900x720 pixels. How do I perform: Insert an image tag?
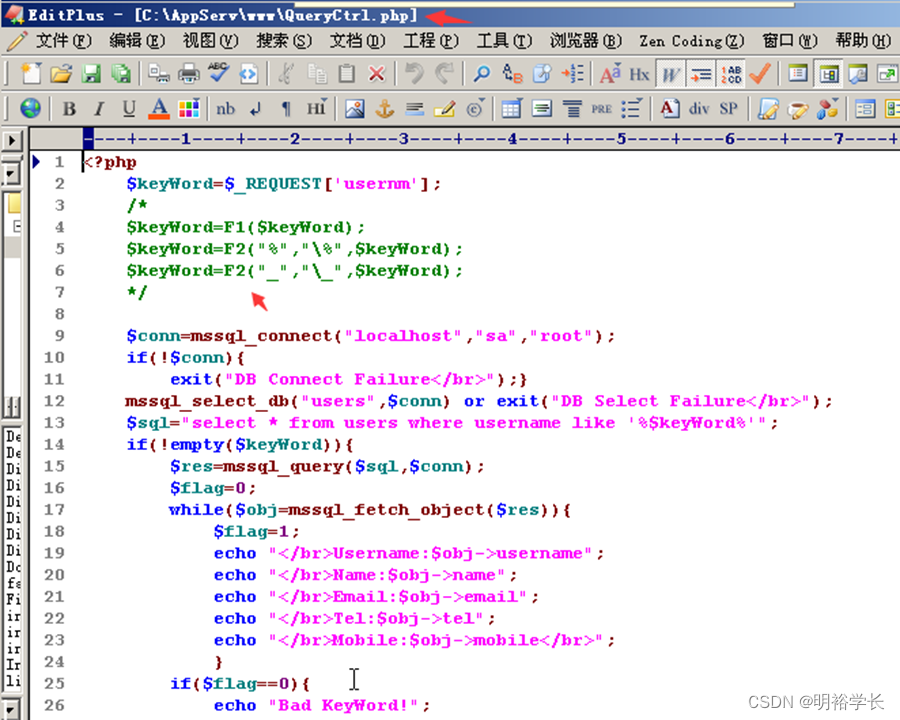pyautogui.click(x=355, y=108)
